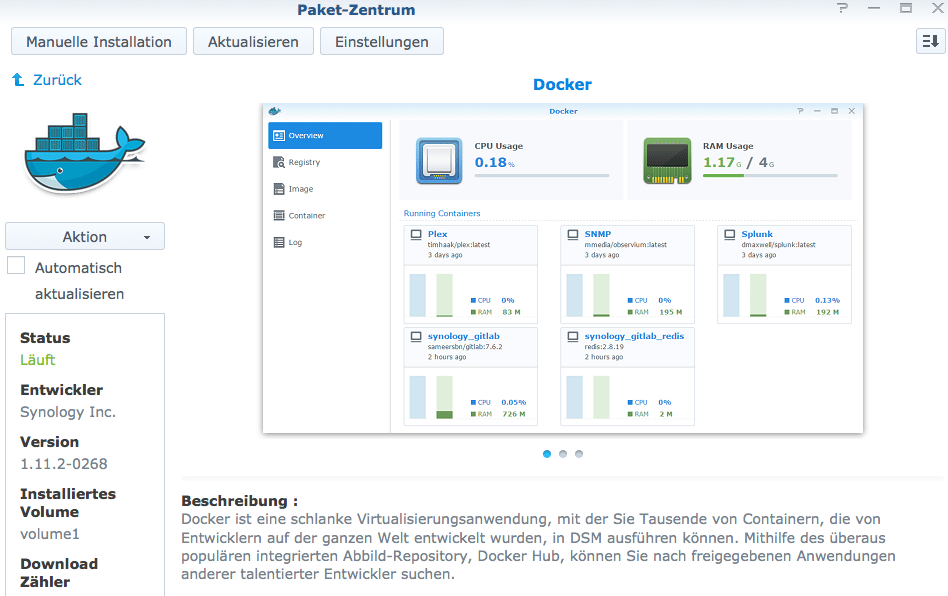The image size is (948, 596).
Task: Open the synology_gitlab_redis container name
Action: (x=634, y=336)
